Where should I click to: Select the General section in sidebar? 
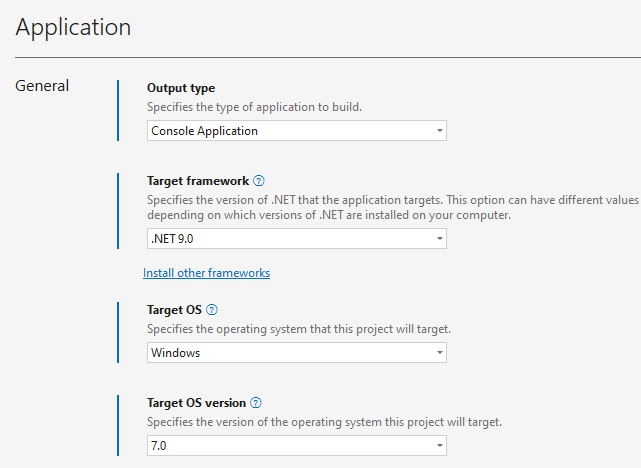pos(42,86)
